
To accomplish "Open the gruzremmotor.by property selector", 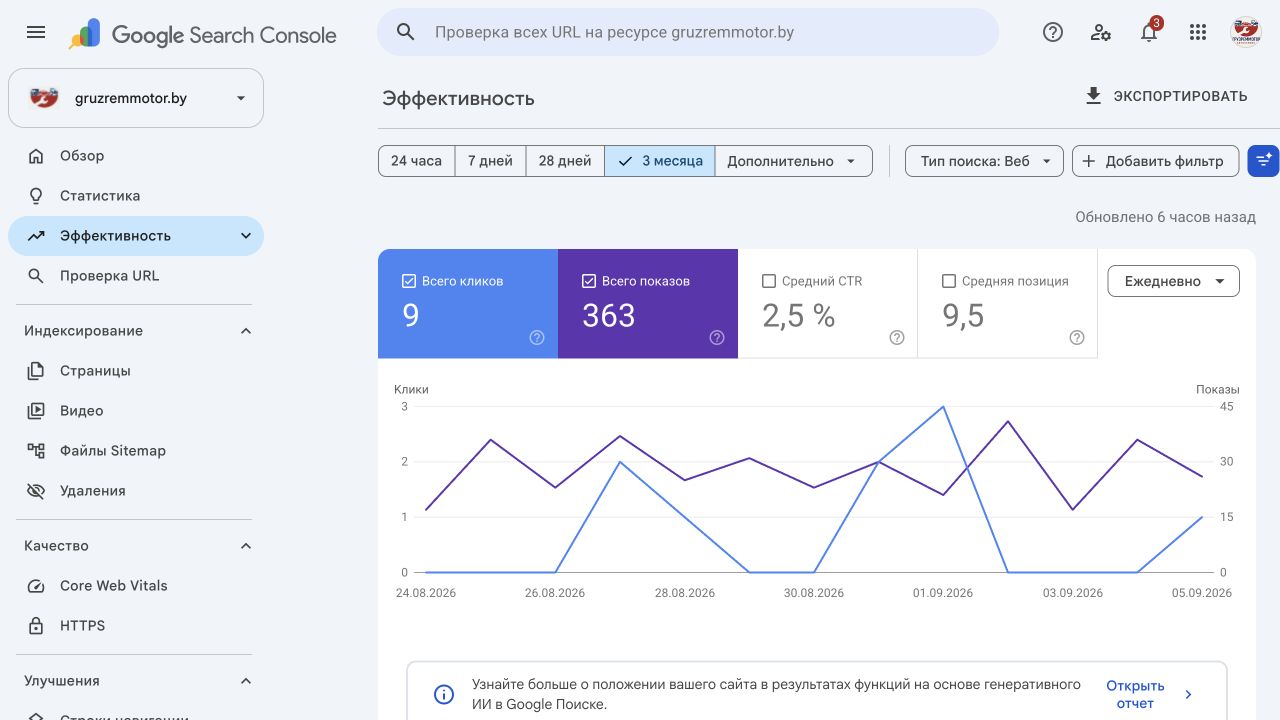I will (x=136, y=98).
